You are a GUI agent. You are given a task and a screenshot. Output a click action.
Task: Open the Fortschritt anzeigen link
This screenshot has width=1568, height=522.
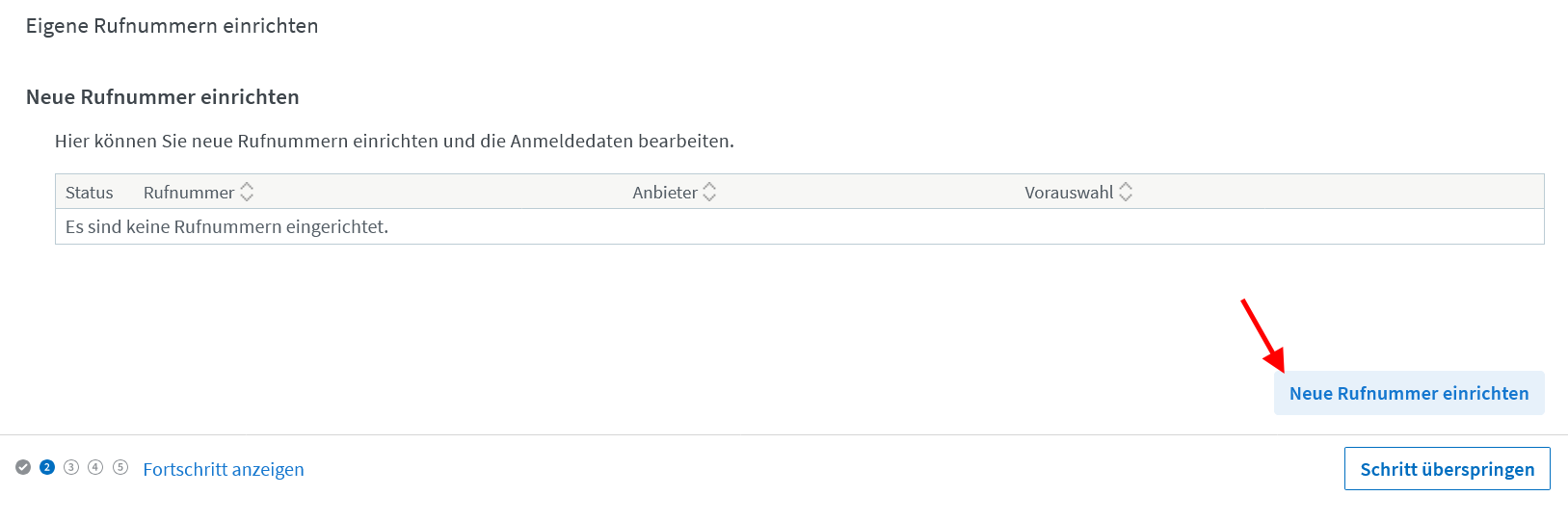(224, 469)
